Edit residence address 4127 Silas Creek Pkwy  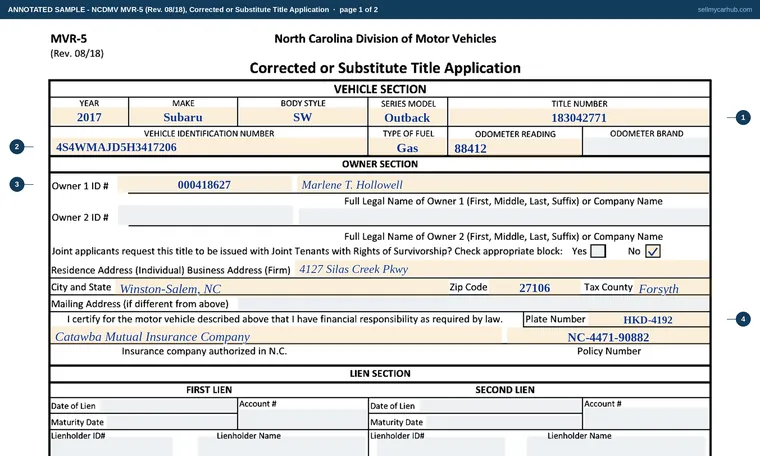pyautogui.click(x=502, y=269)
